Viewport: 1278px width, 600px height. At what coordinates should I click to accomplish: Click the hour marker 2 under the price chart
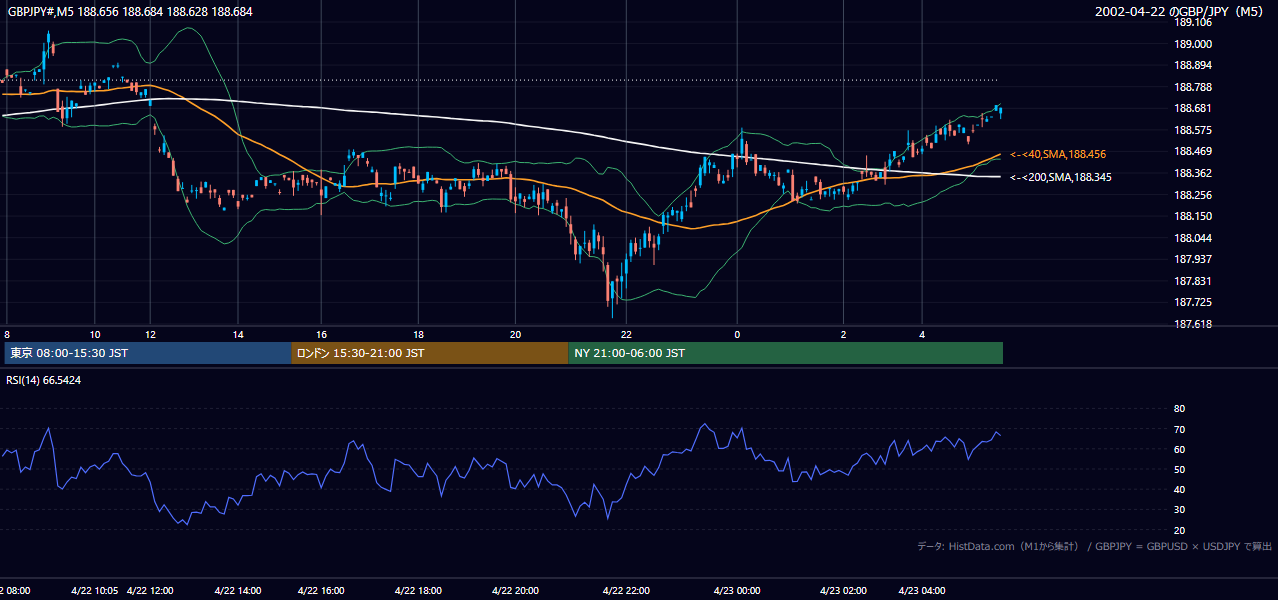click(843, 334)
